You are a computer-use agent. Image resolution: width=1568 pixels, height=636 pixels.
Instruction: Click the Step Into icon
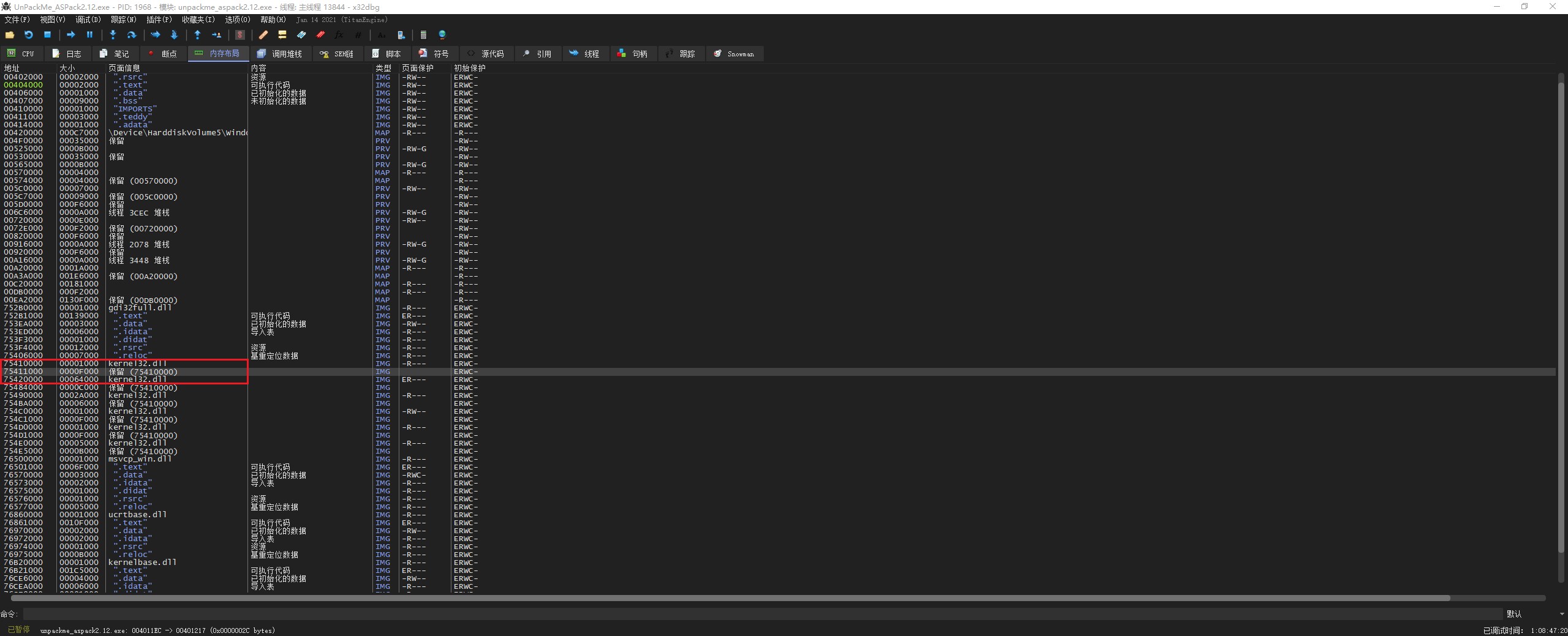click(113, 35)
